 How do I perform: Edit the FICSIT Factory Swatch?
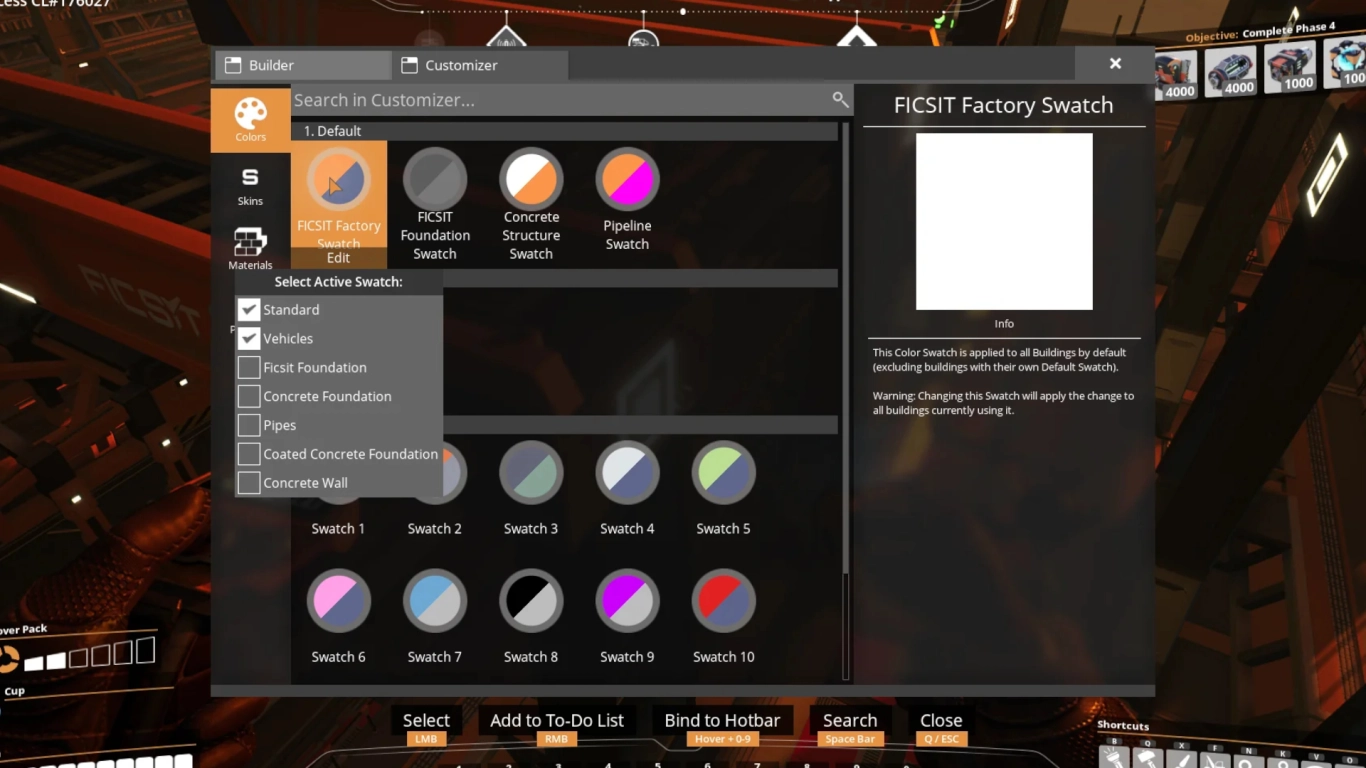[338, 257]
